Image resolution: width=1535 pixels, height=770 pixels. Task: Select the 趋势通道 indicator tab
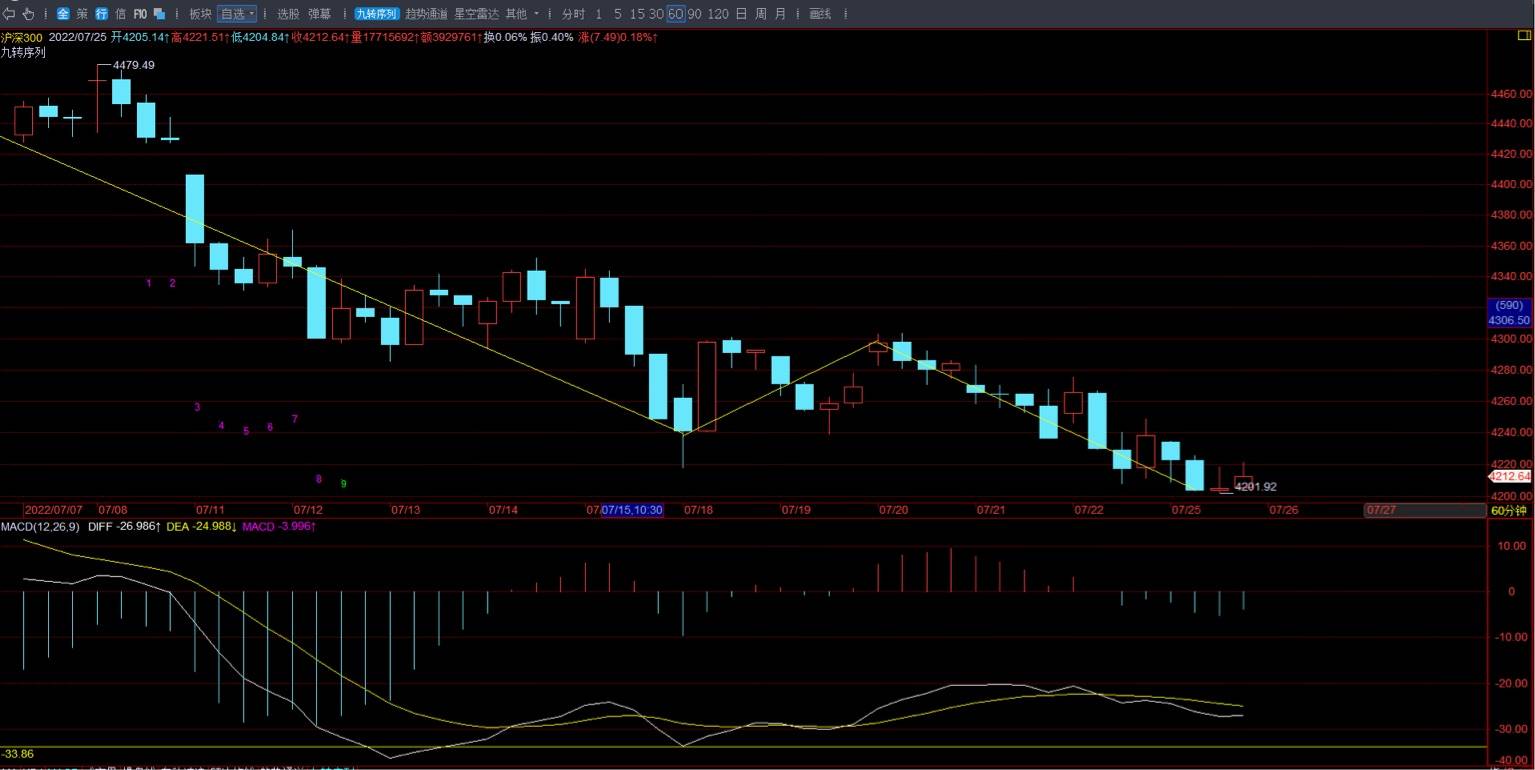(426, 14)
